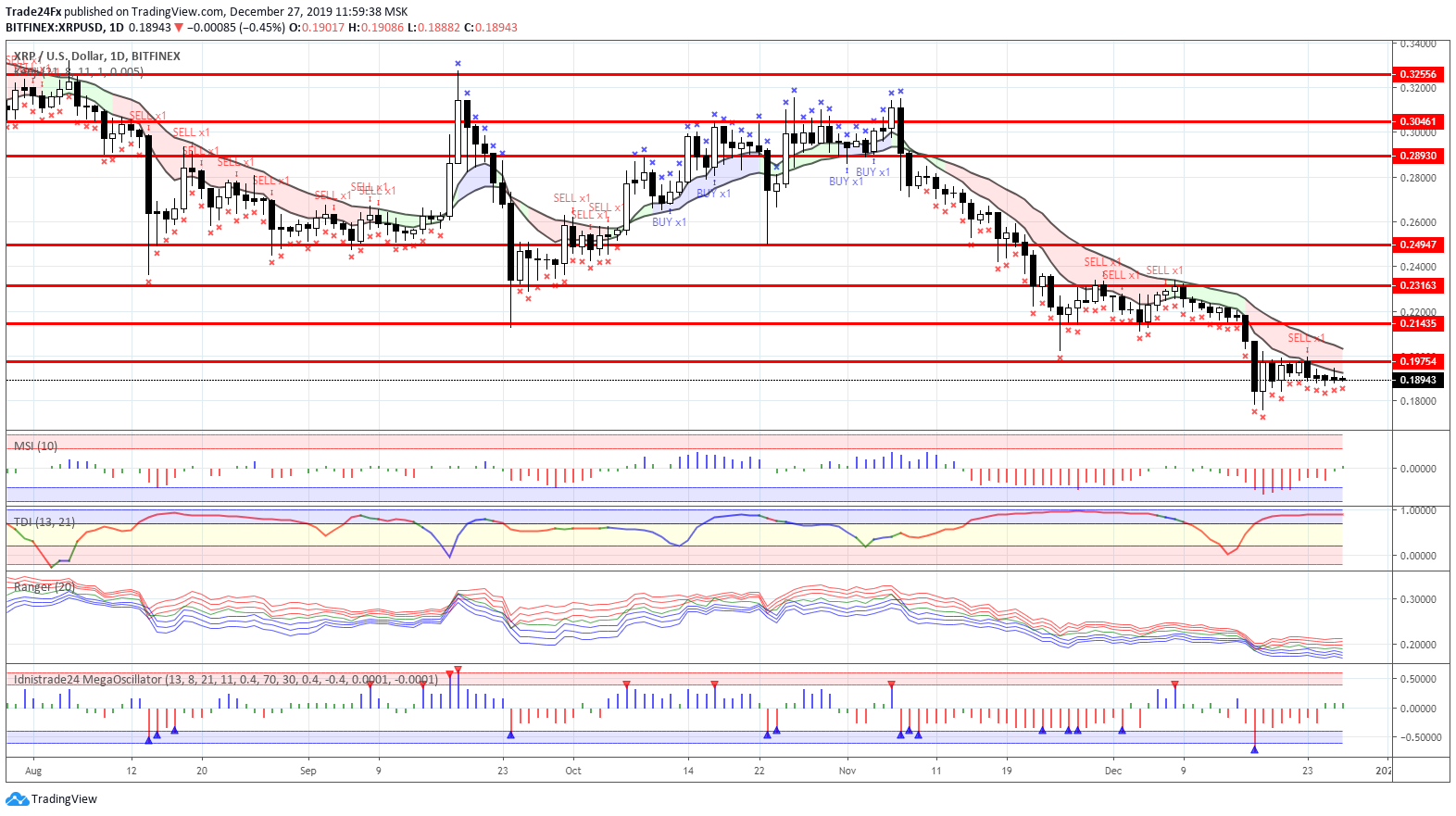Screen dimensions: 1456x816
Task: Click the 0.30000 Ranger scale value
Action: pos(1418,599)
